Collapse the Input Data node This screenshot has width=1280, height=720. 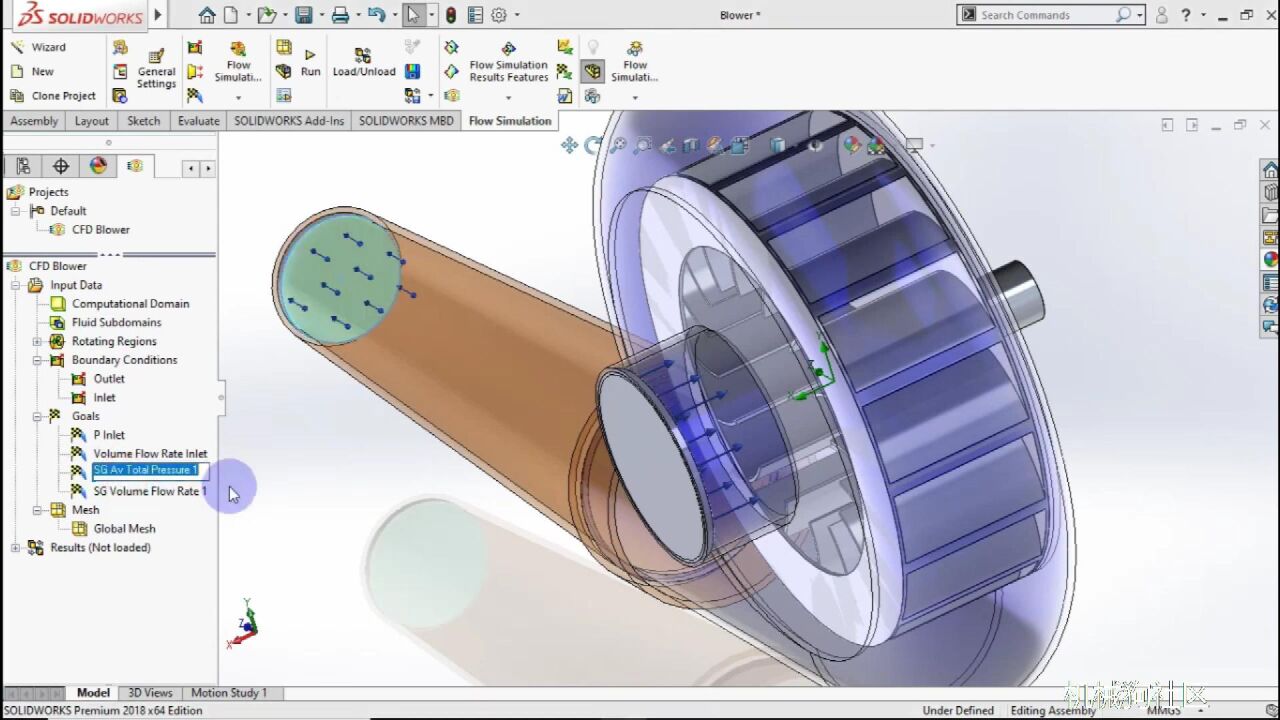15,285
